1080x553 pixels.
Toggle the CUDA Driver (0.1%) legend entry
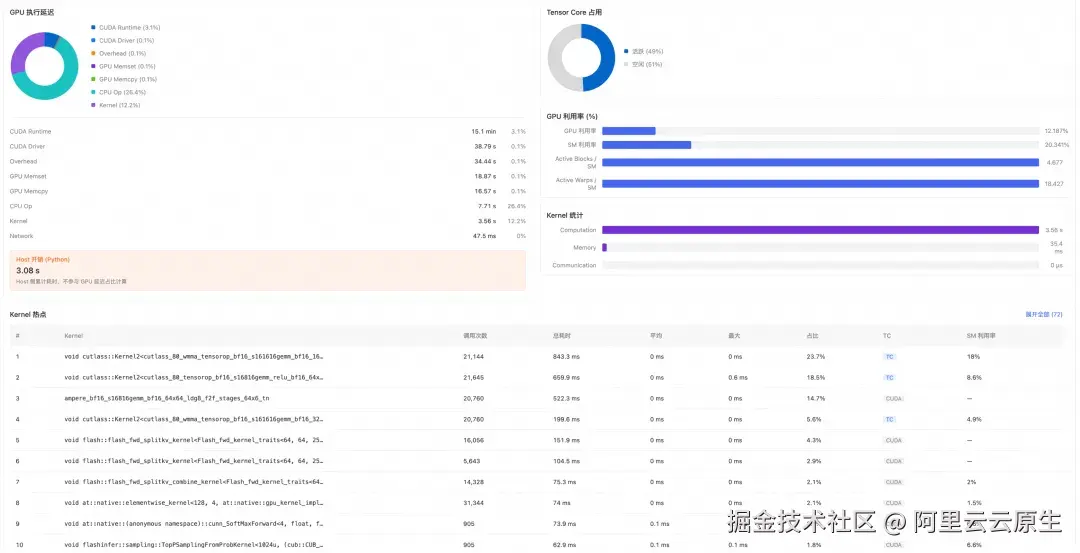click(x=123, y=41)
